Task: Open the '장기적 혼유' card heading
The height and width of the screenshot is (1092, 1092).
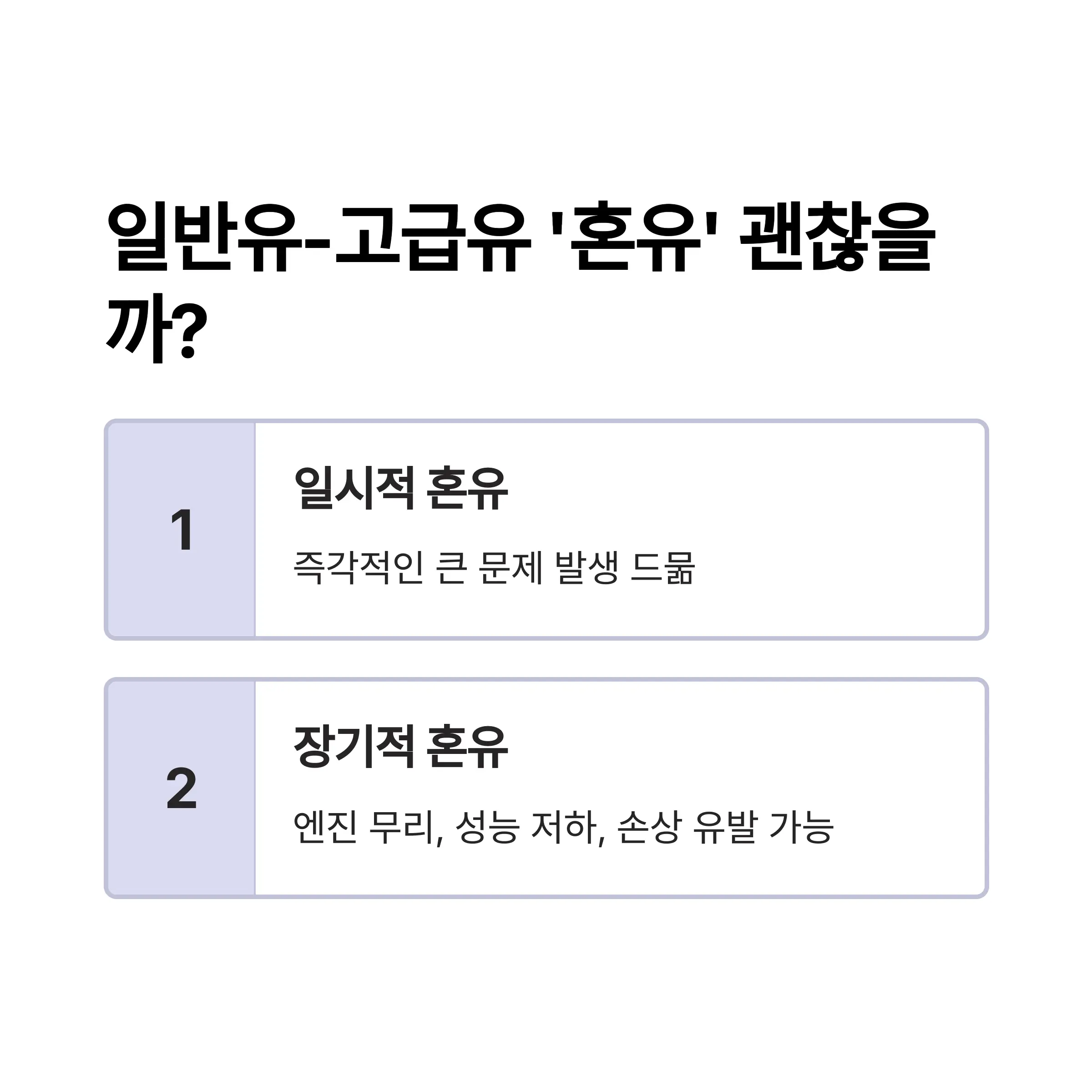Action: pos(401,748)
